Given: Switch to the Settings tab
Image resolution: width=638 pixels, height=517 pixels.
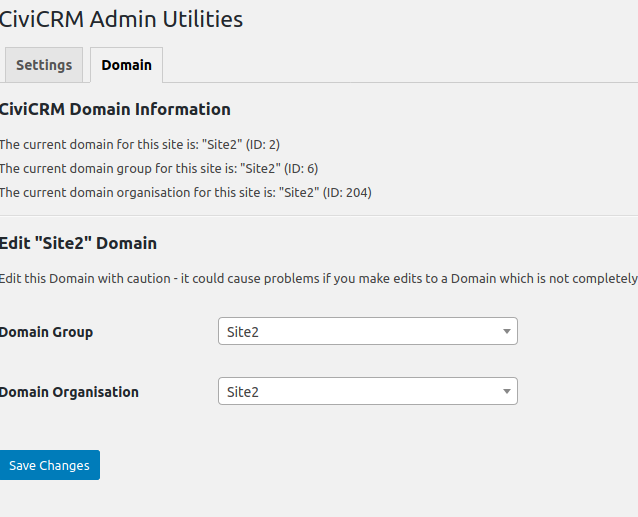Looking at the screenshot, I should pyautogui.click(x=44, y=65).
